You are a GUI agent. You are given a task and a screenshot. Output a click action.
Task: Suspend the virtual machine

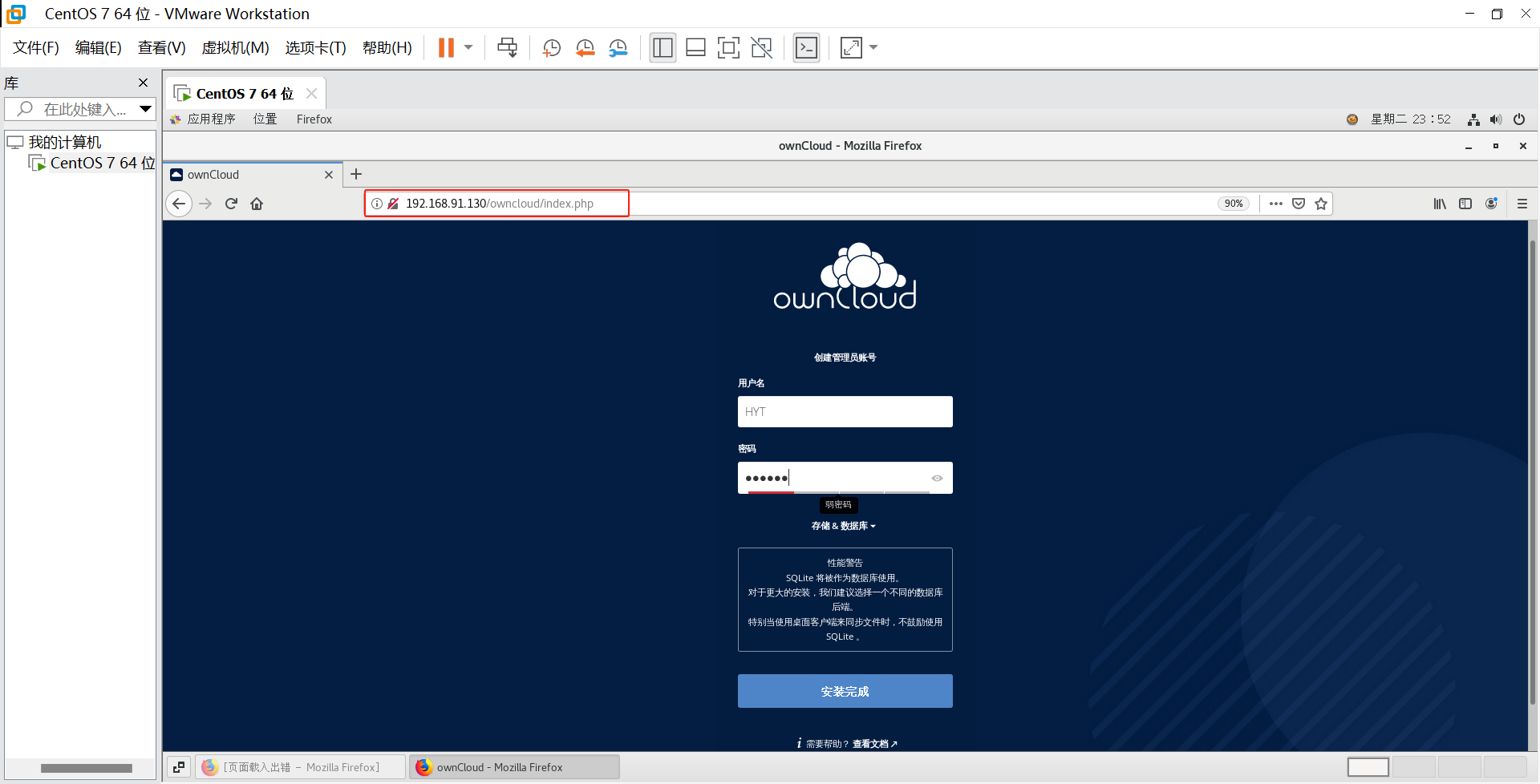click(446, 47)
